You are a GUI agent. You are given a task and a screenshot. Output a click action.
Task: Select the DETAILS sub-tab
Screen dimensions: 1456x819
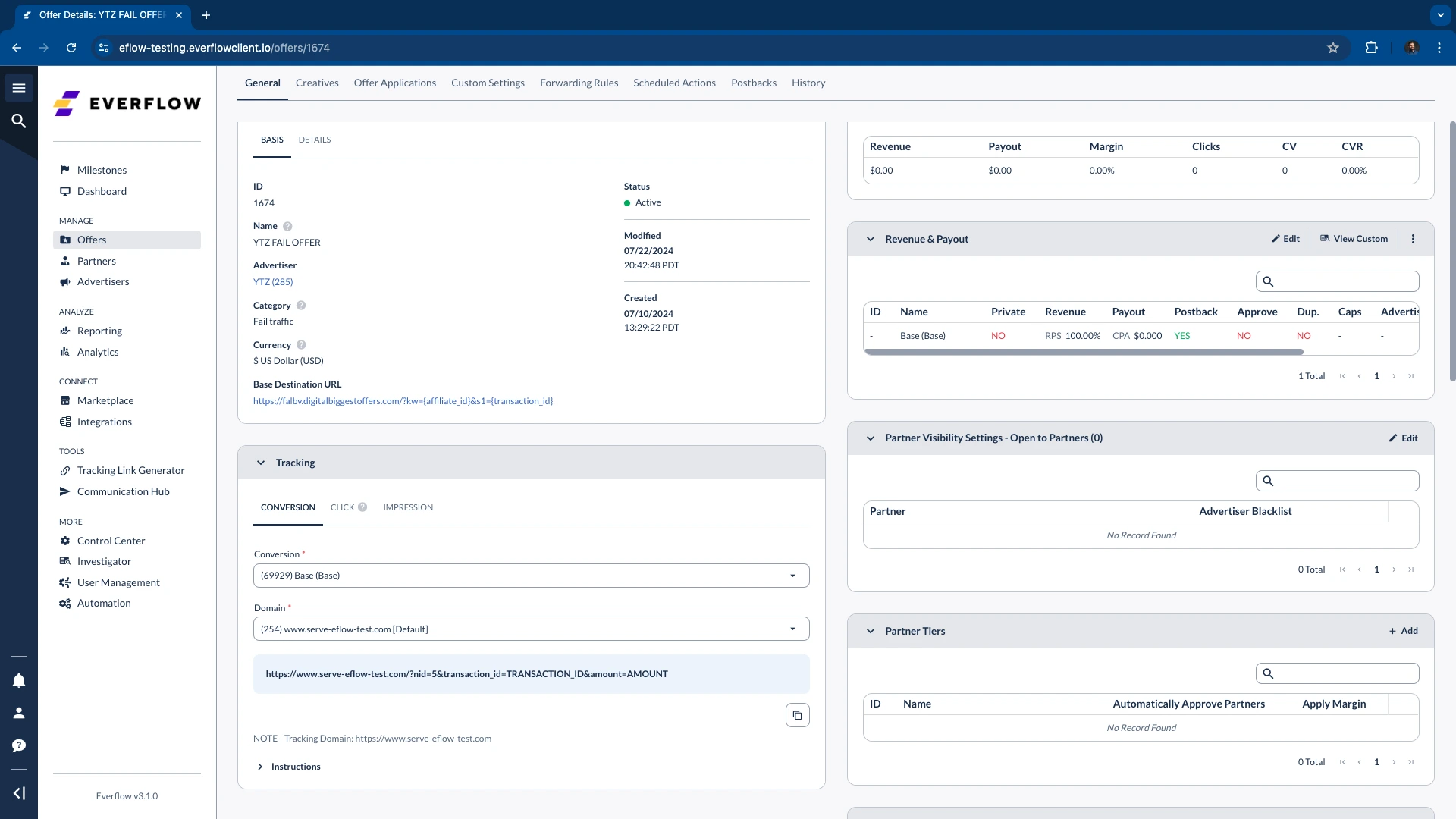click(314, 140)
